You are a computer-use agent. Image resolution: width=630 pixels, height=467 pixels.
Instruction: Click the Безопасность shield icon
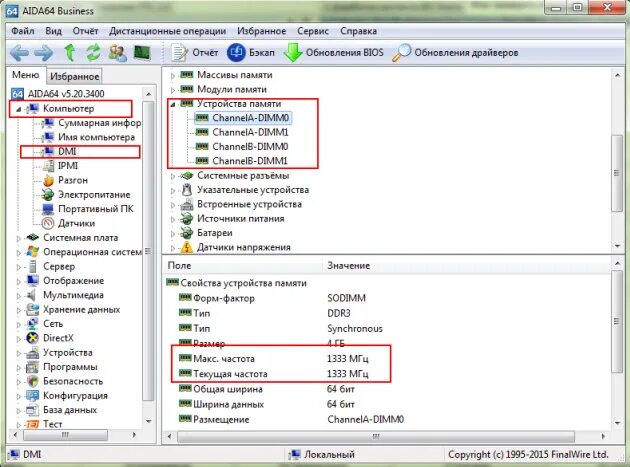click(32, 381)
